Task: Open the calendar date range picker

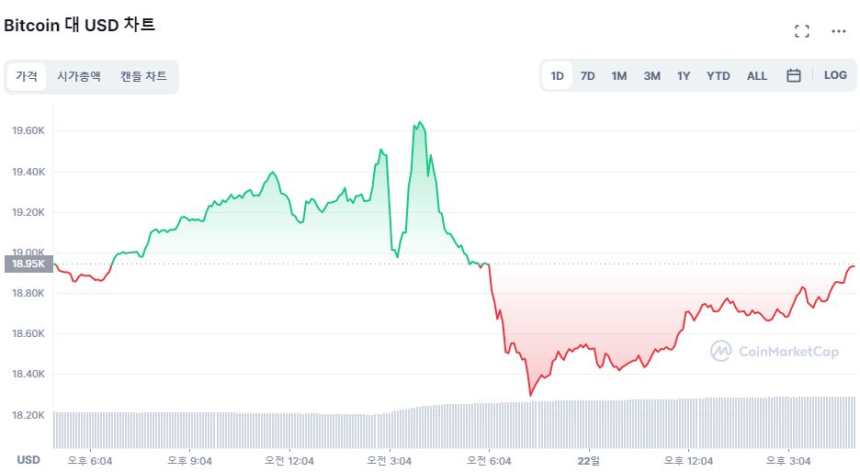Action: coord(793,75)
